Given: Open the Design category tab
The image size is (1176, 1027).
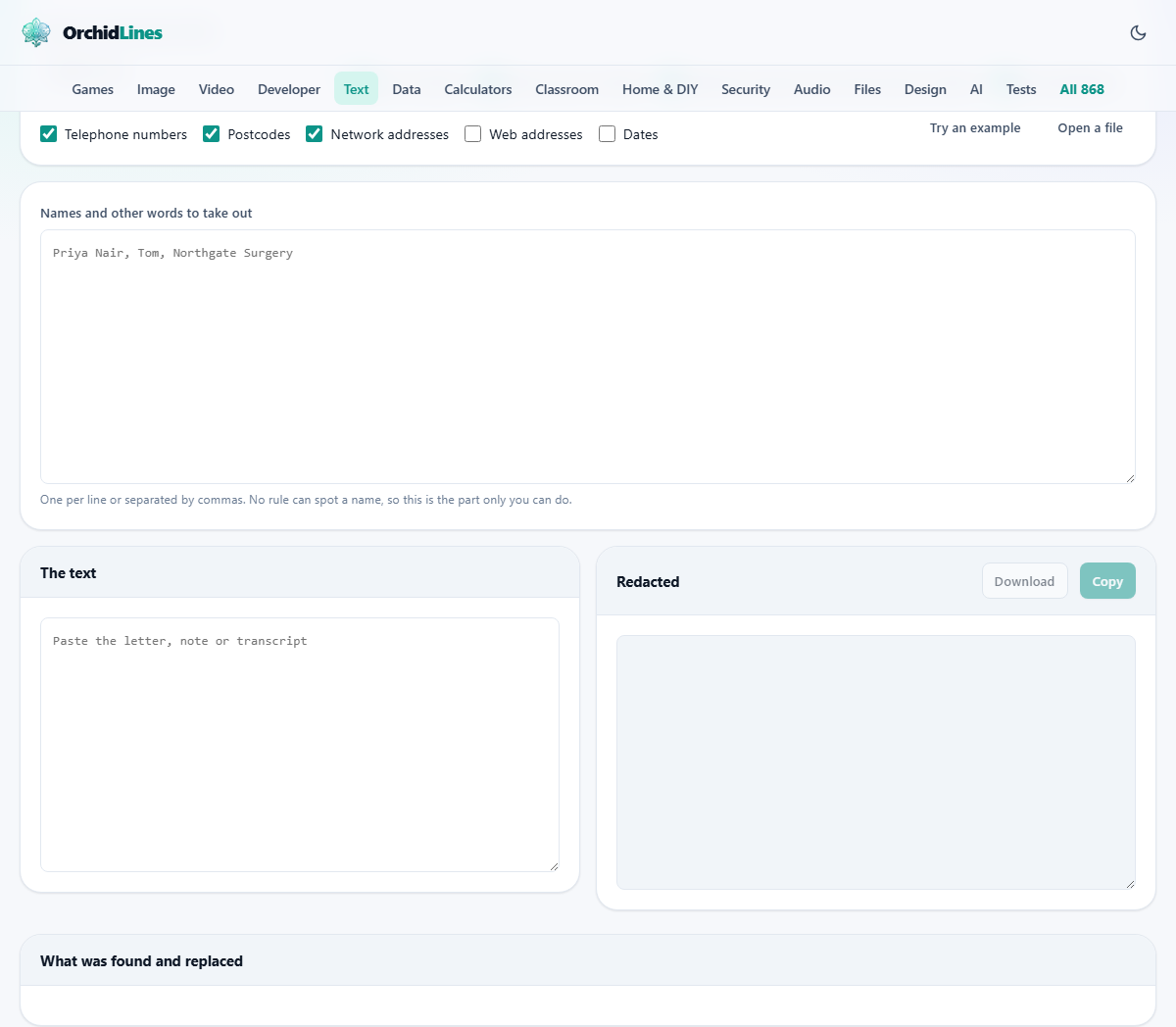Looking at the screenshot, I should (925, 89).
